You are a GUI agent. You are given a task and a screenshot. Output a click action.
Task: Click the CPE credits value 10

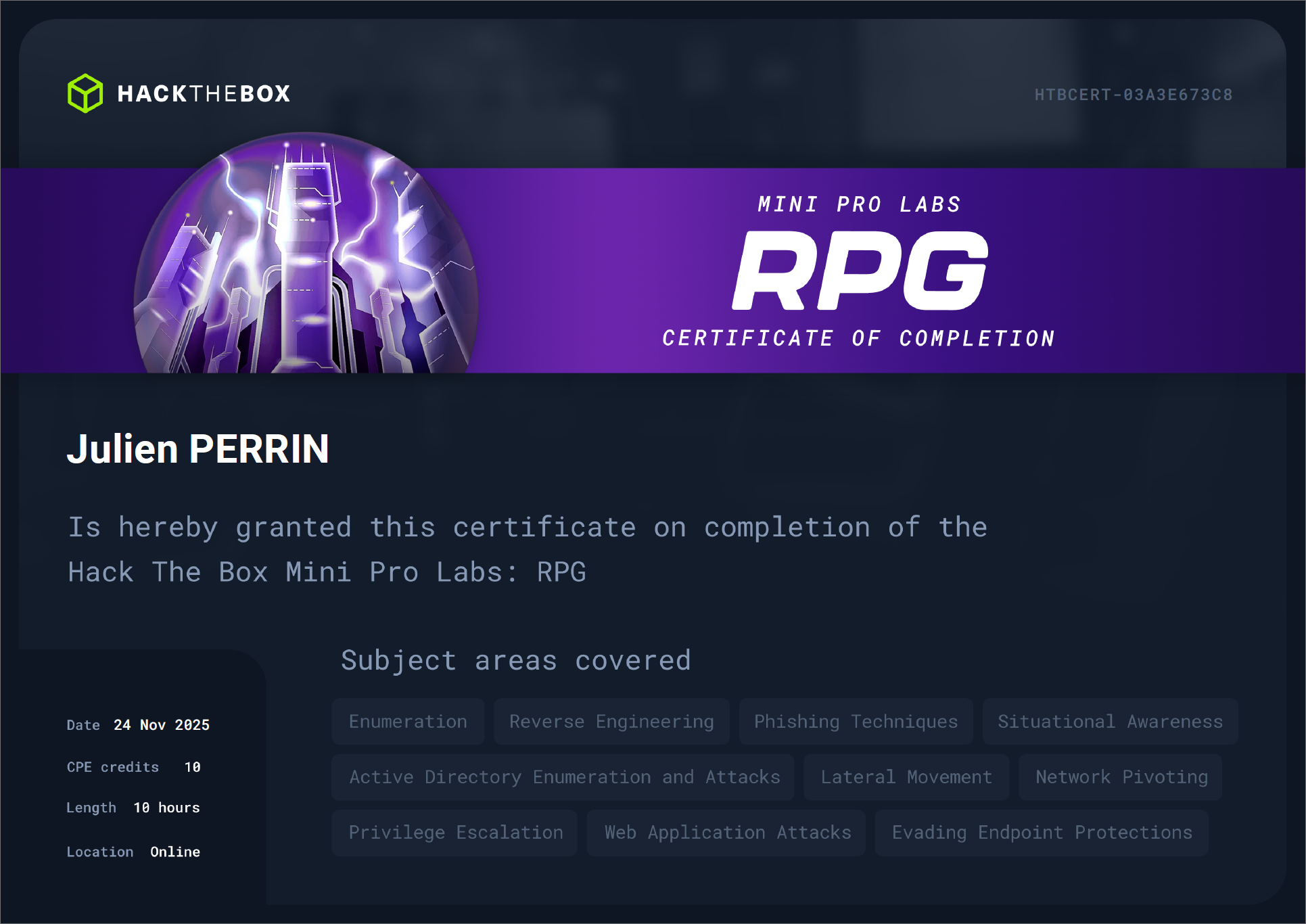point(194,766)
